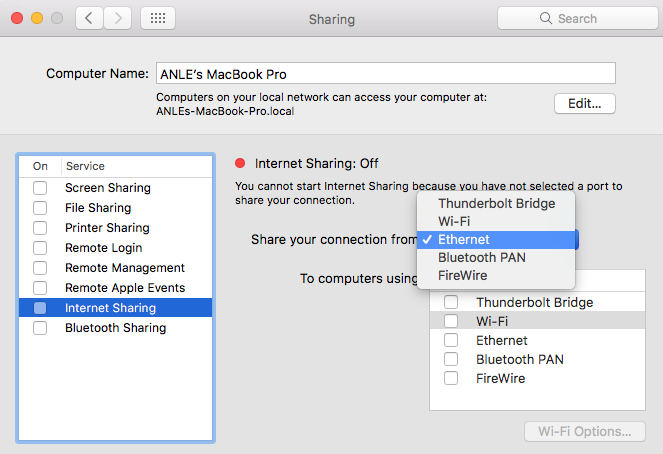This screenshot has height=454, width=663.
Task: Click the red Internet Sharing status indicator
Action: 240,163
